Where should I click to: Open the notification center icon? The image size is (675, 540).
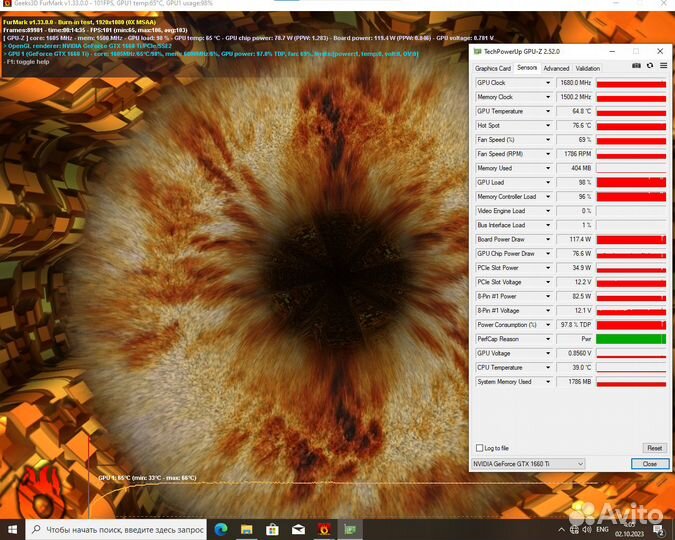click(659, 530)
